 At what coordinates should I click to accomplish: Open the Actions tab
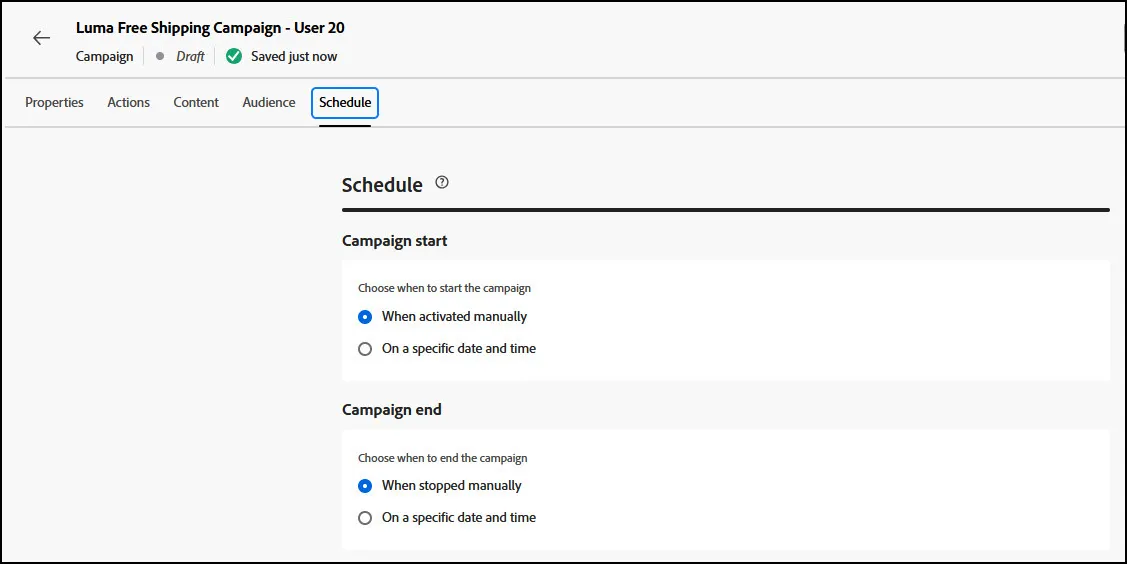pyautogui.click(x=129, y=102)
